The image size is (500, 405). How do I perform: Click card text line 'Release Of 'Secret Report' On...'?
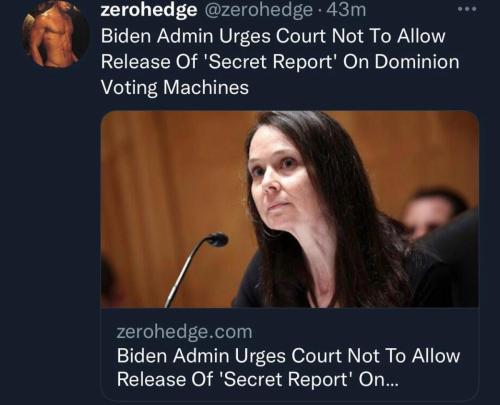[257, 379]
